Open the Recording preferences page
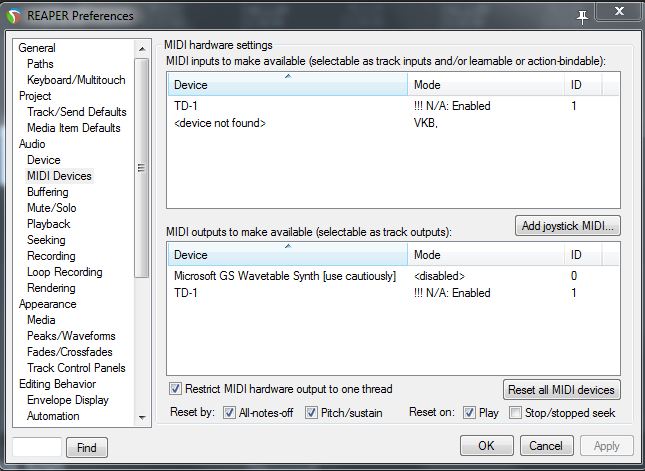 (x=51, y=256)
